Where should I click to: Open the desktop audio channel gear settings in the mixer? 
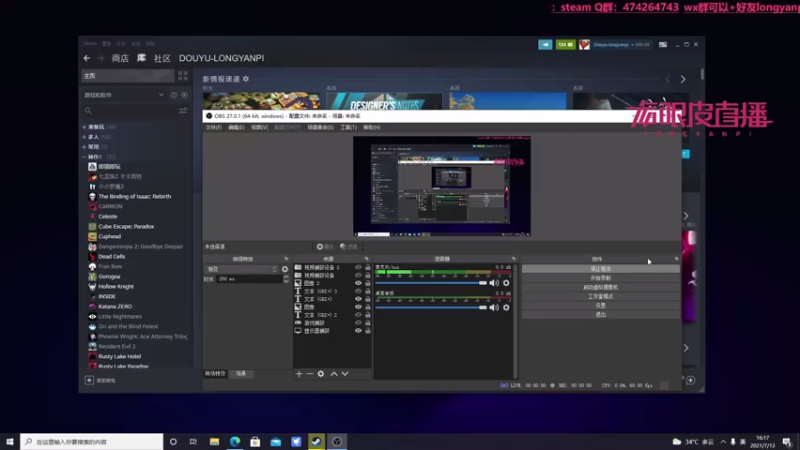click(x=506, y=307)
